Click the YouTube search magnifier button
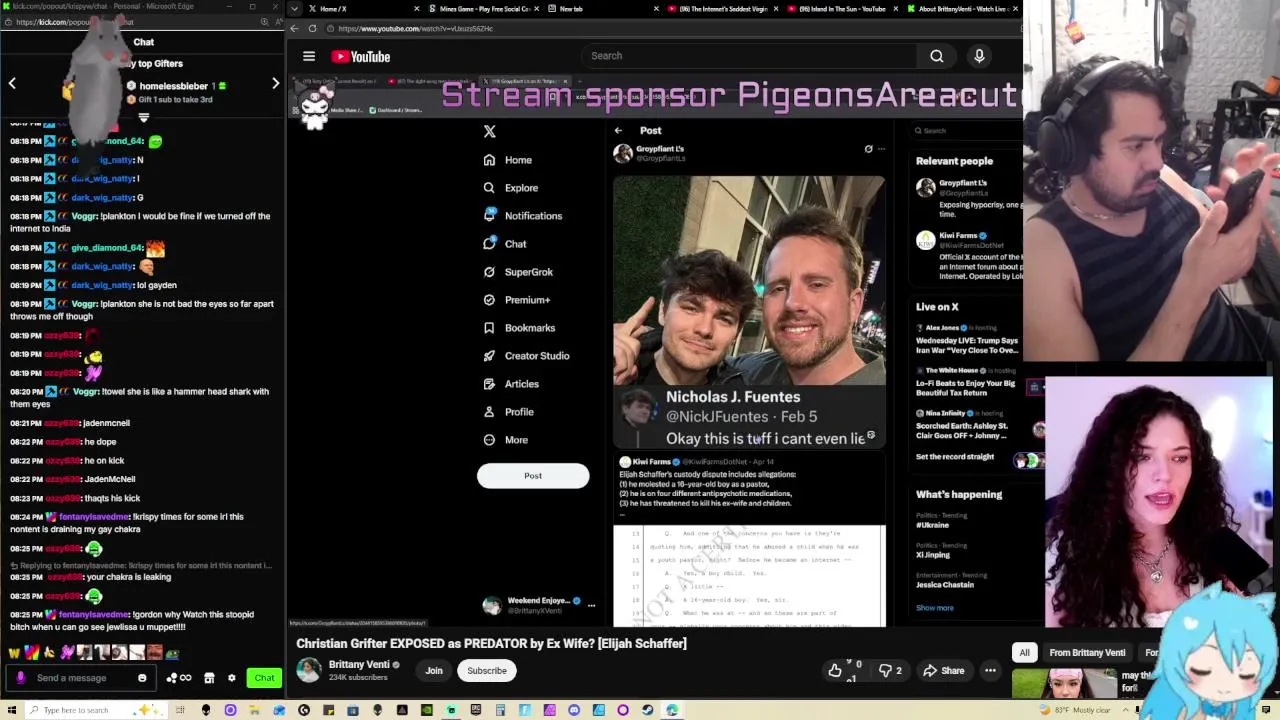 (937, 56)
